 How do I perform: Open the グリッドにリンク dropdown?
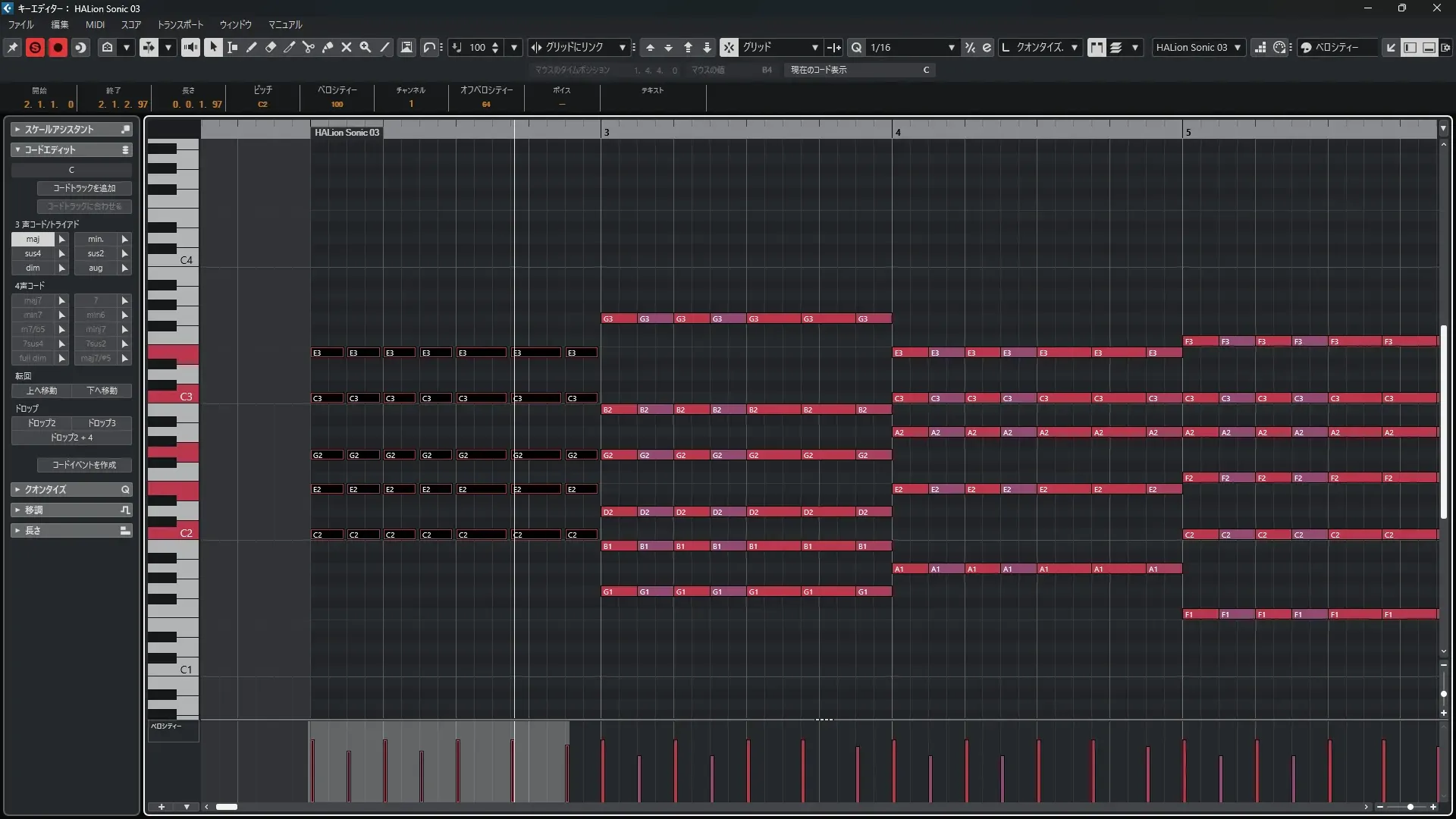(622, 47)
